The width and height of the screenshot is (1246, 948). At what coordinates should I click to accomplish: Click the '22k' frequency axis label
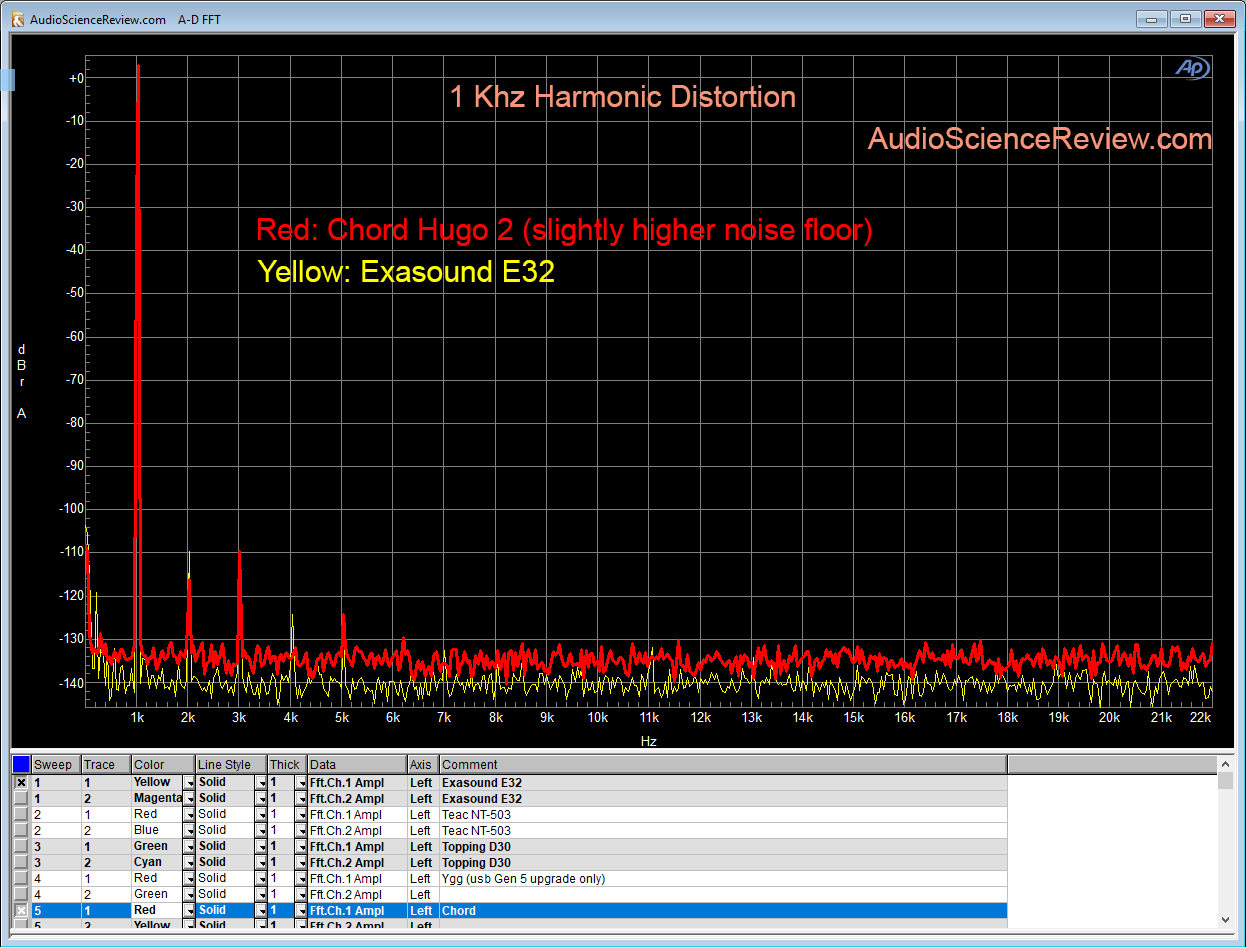click(x=1200, y=717)
